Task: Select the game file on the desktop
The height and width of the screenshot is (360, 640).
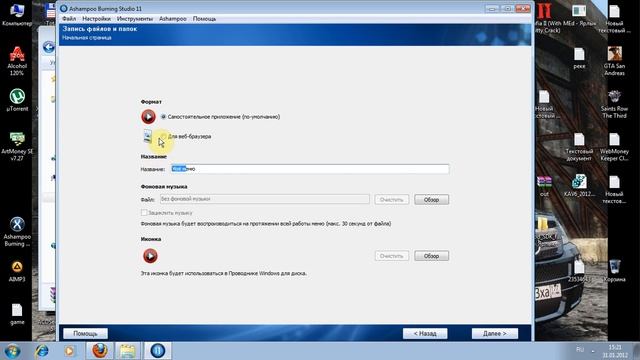Action: (17, 314)
